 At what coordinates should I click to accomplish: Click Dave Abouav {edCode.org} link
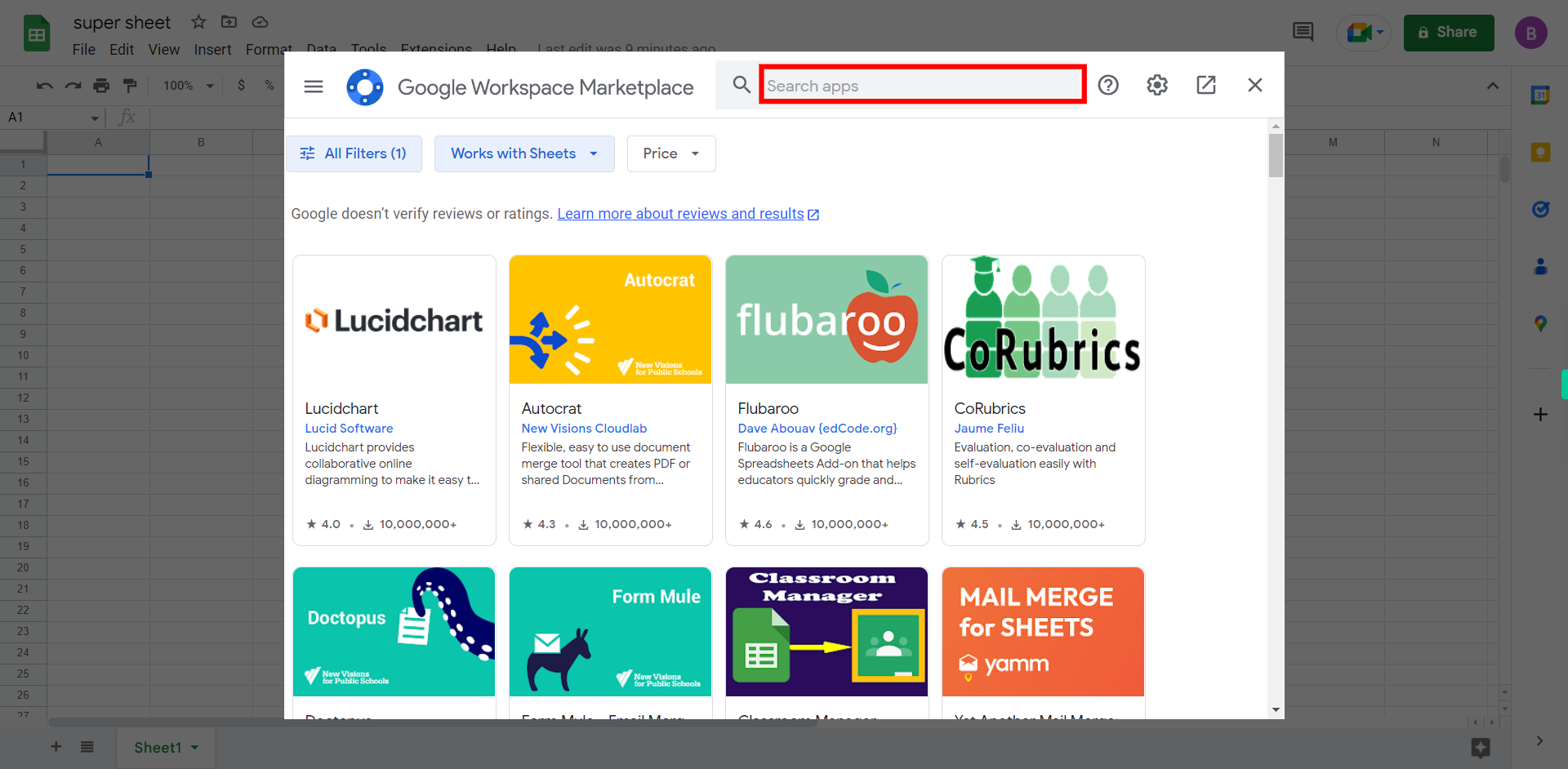pos(817,429)
